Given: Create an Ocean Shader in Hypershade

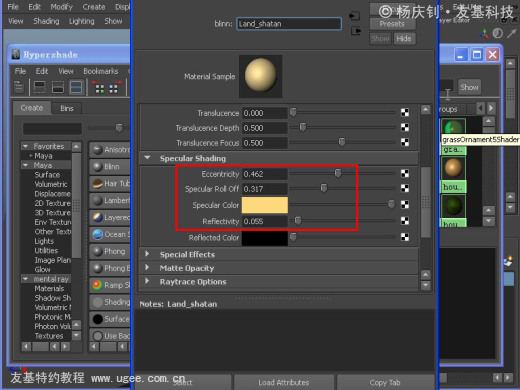Looking at the screenshot, I should (x=110, y=234).
